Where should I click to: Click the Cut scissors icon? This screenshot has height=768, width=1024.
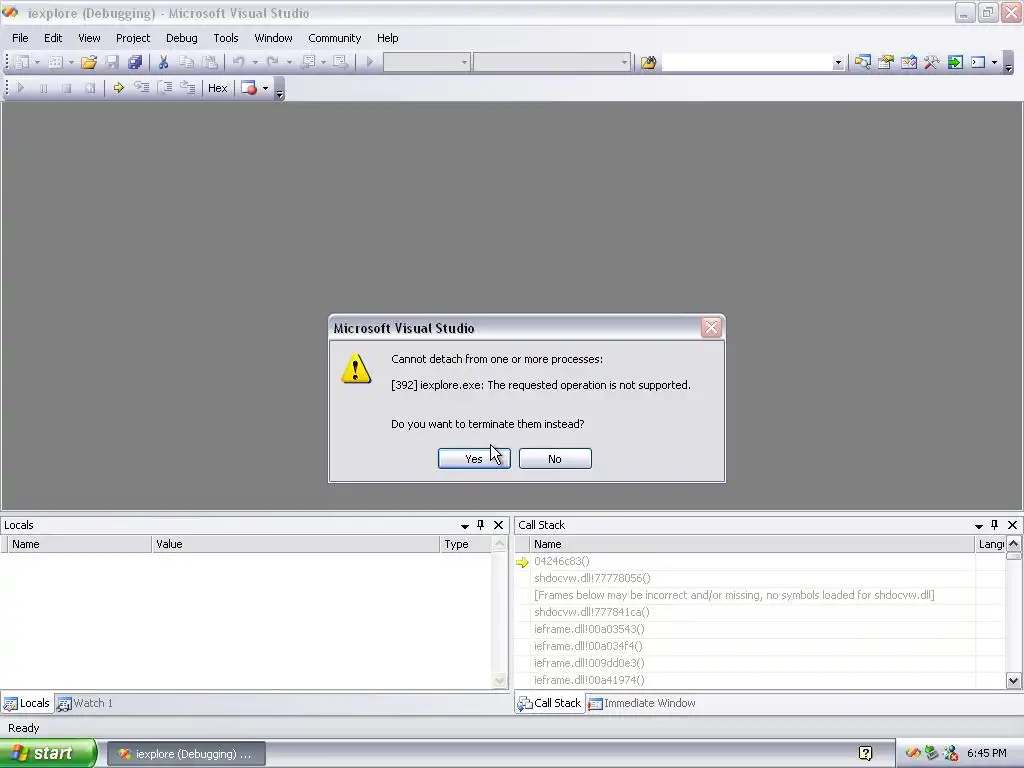coord(163,62)
